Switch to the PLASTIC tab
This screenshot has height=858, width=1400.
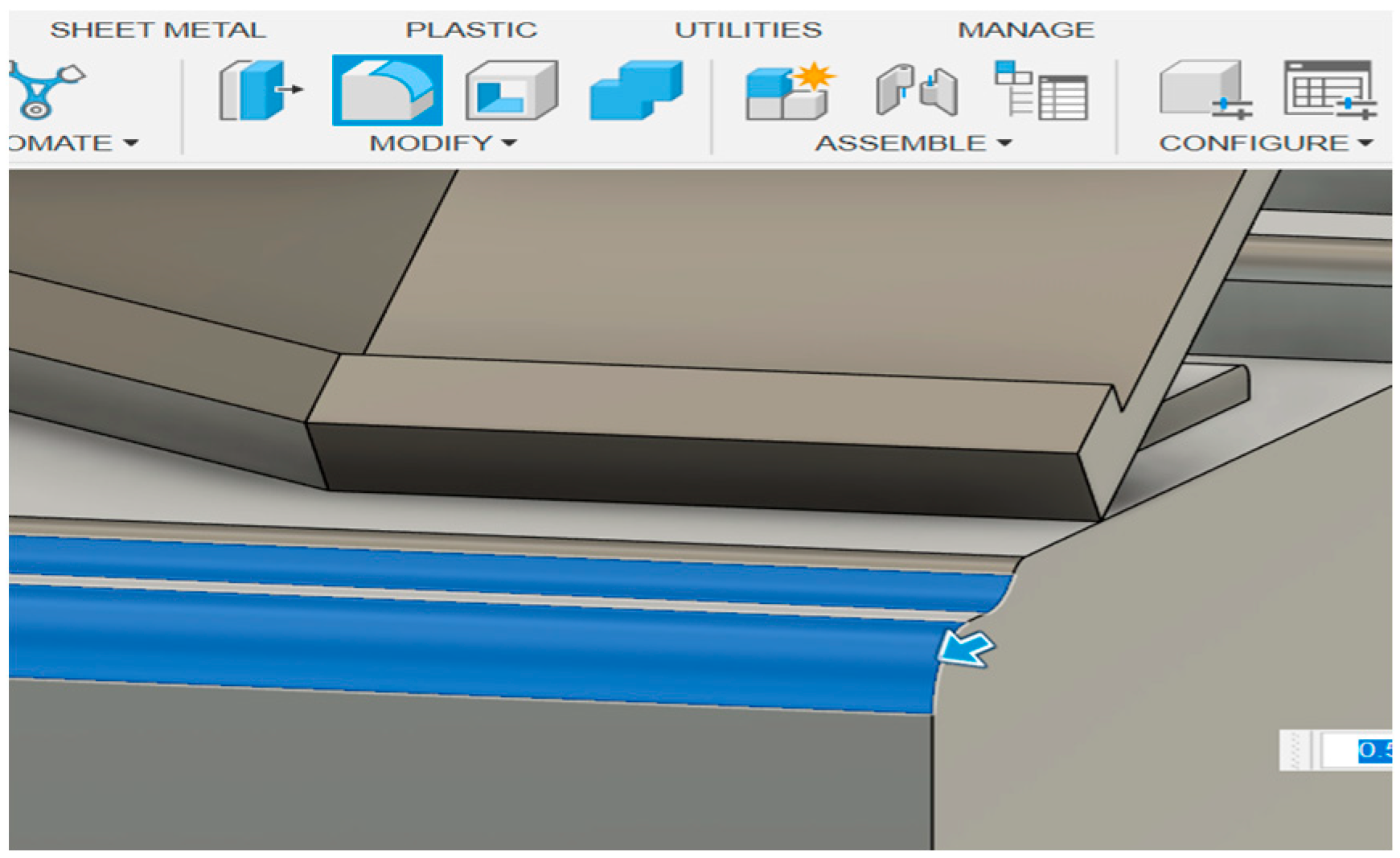coord(471,30)
